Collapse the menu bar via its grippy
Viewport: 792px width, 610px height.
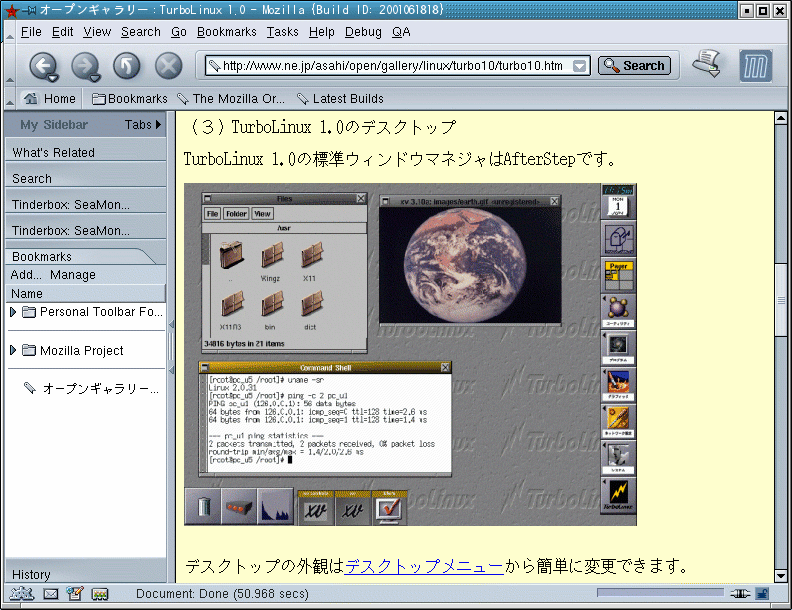(x=10, y=32)
